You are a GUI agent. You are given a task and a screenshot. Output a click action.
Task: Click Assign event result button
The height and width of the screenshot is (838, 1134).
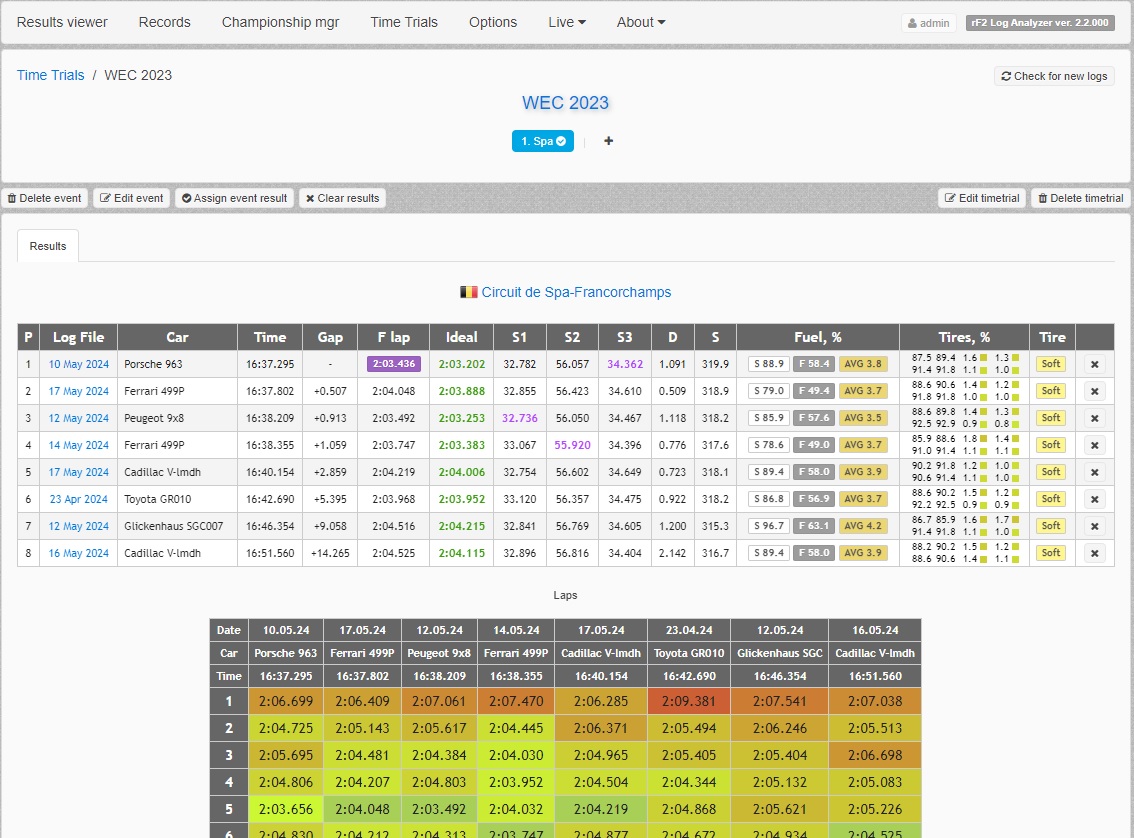(234, 198)
